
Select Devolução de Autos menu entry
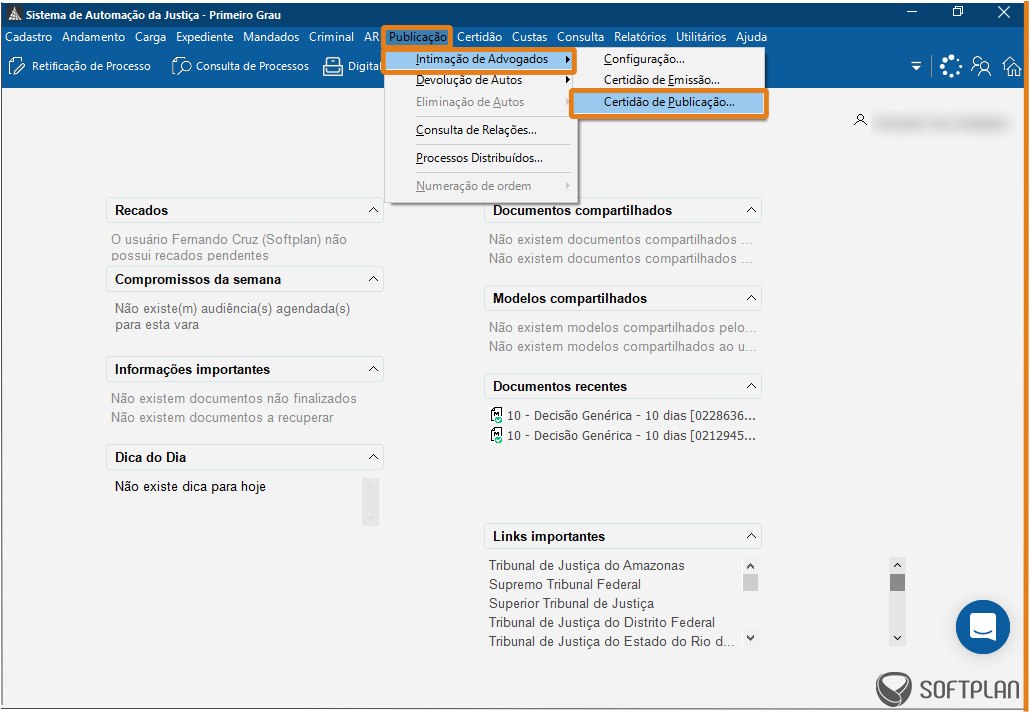point(480,80)
